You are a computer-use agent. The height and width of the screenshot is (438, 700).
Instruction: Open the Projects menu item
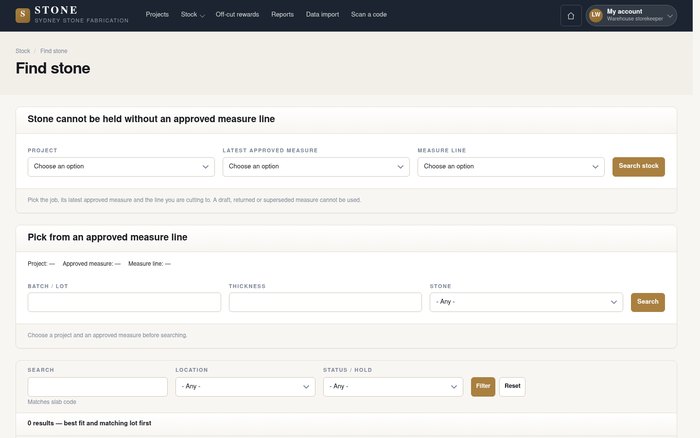click(157, 14)
